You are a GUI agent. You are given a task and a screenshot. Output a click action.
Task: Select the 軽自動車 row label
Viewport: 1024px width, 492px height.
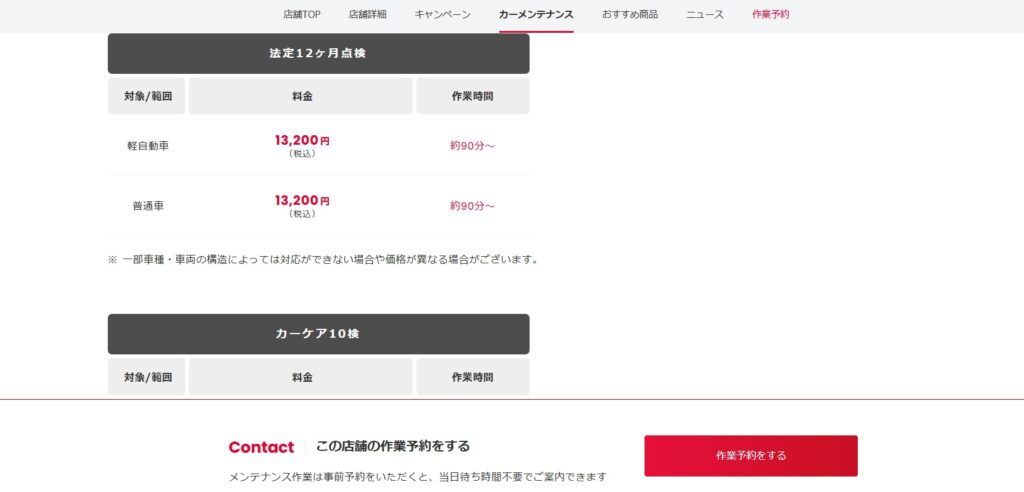point(148,146)
